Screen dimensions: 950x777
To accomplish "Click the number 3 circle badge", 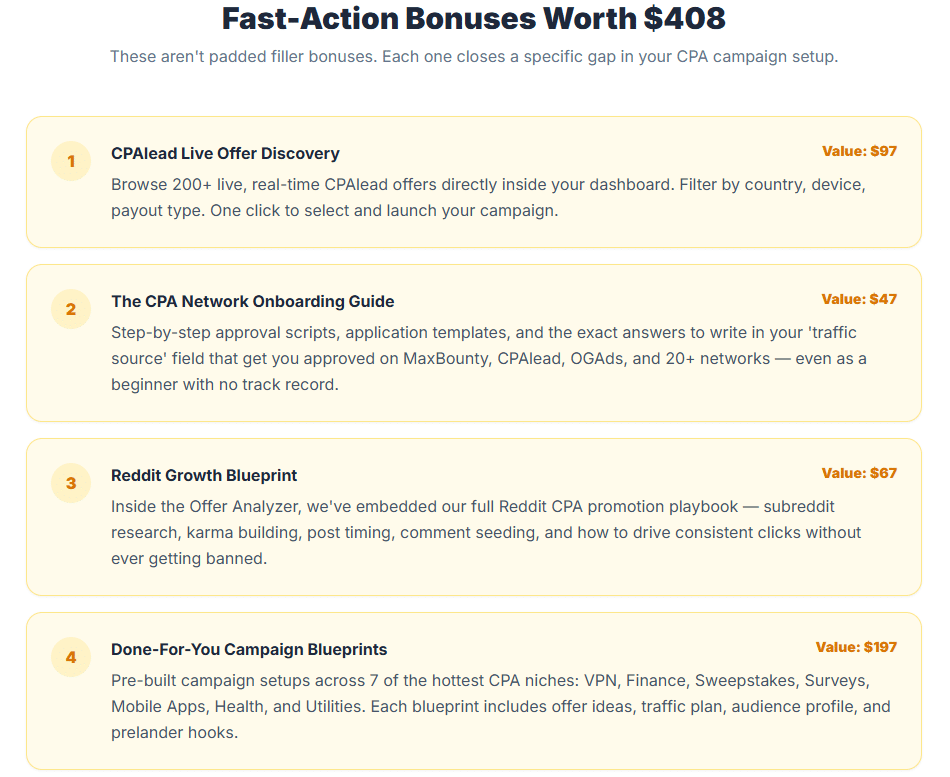I will click(x=71, y=483).
